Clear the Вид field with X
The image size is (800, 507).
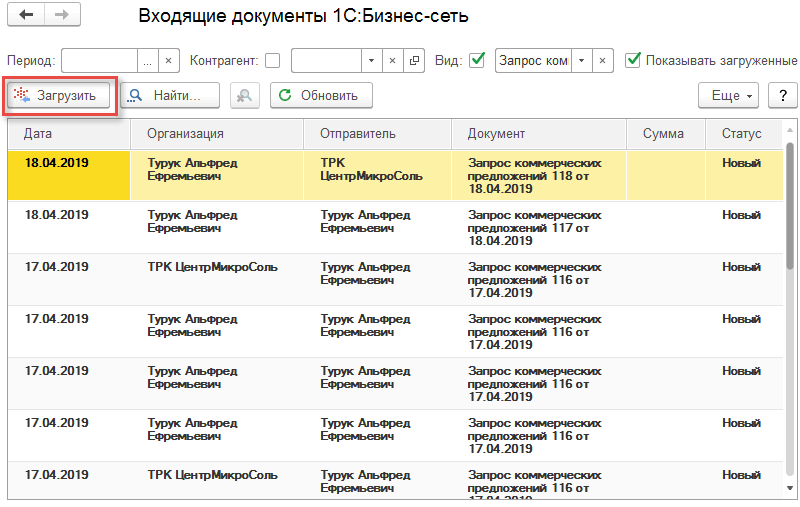[602, 61]
